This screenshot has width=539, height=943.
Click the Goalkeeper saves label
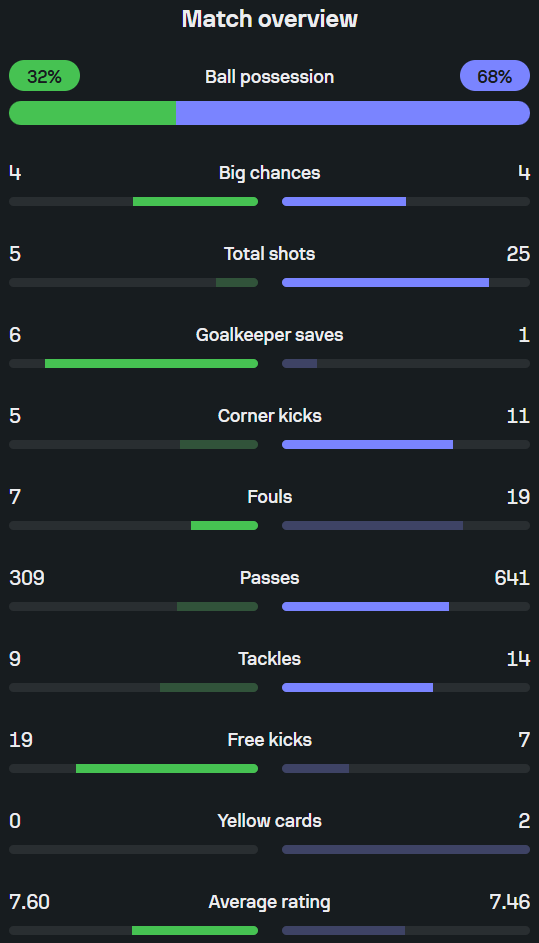[x=270, y=335]
